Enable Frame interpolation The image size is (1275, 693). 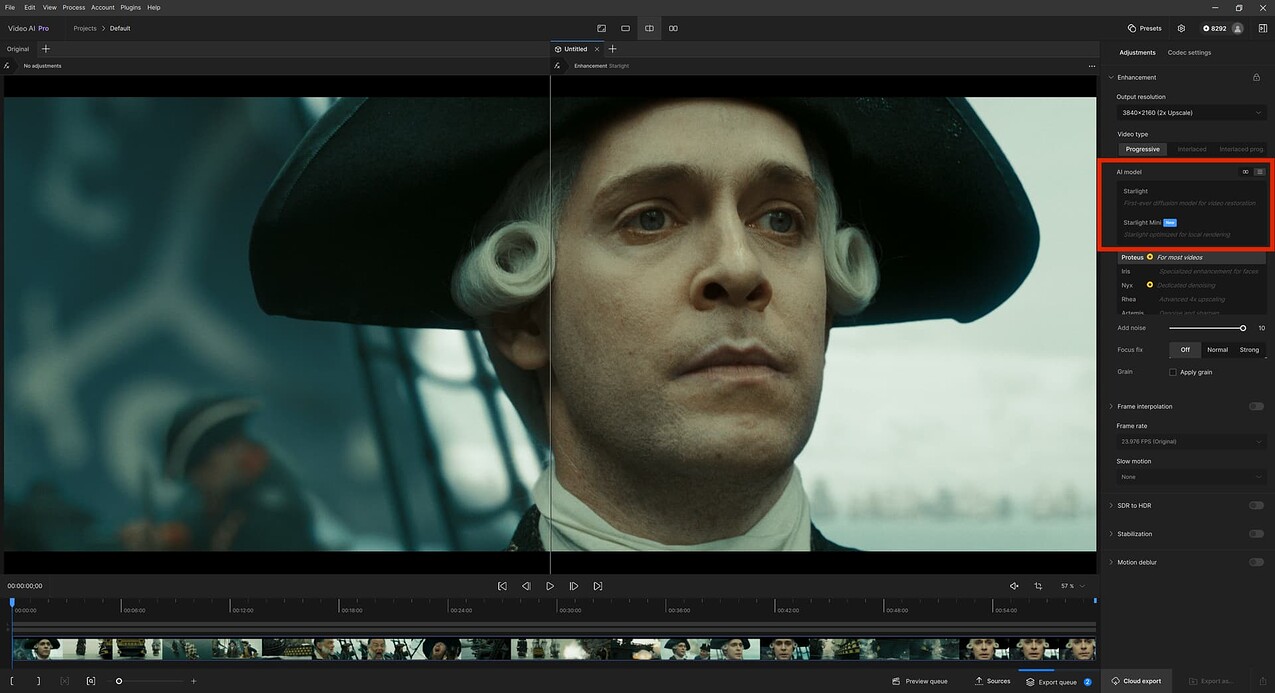click(x=1256, y=406)
